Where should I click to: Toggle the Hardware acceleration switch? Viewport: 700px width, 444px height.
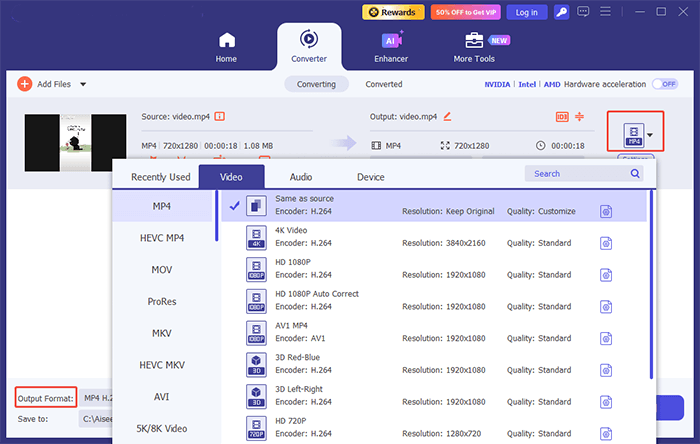click(665, 84)
